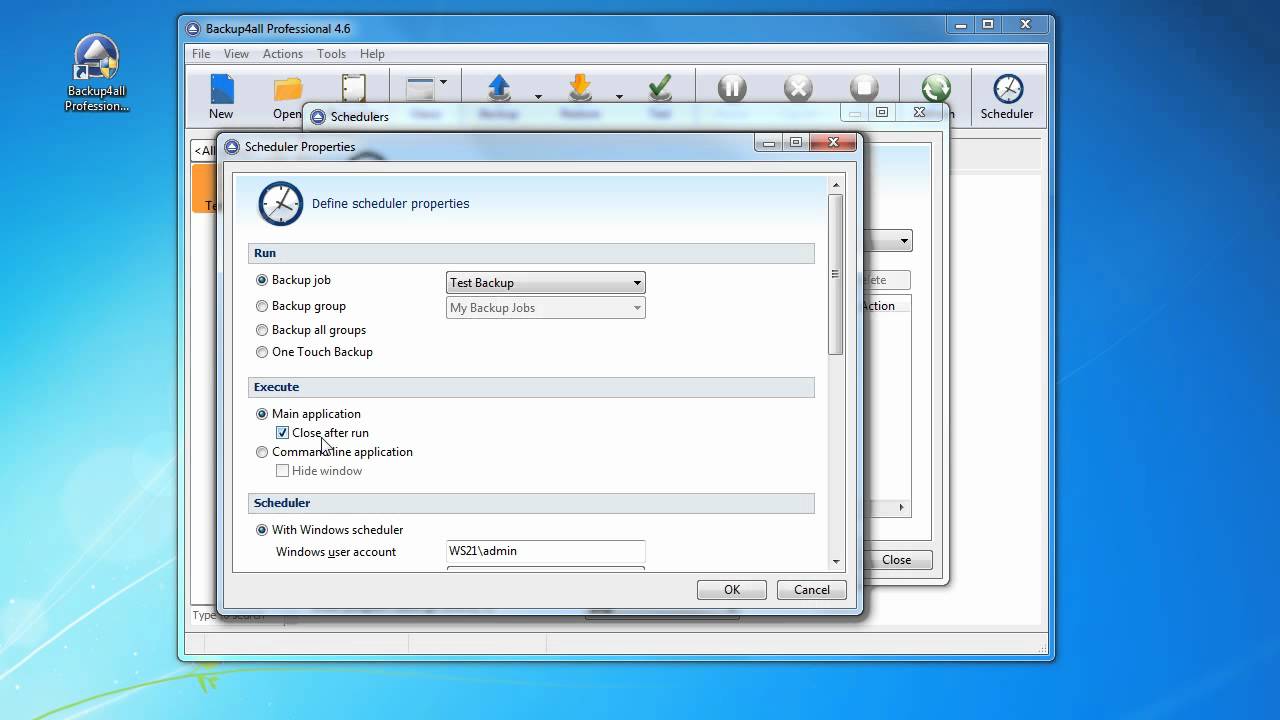The width and height of the screenshot is (1280, 720).
Task: Select the Backup all groups option
Action: (x=262, y=330)
